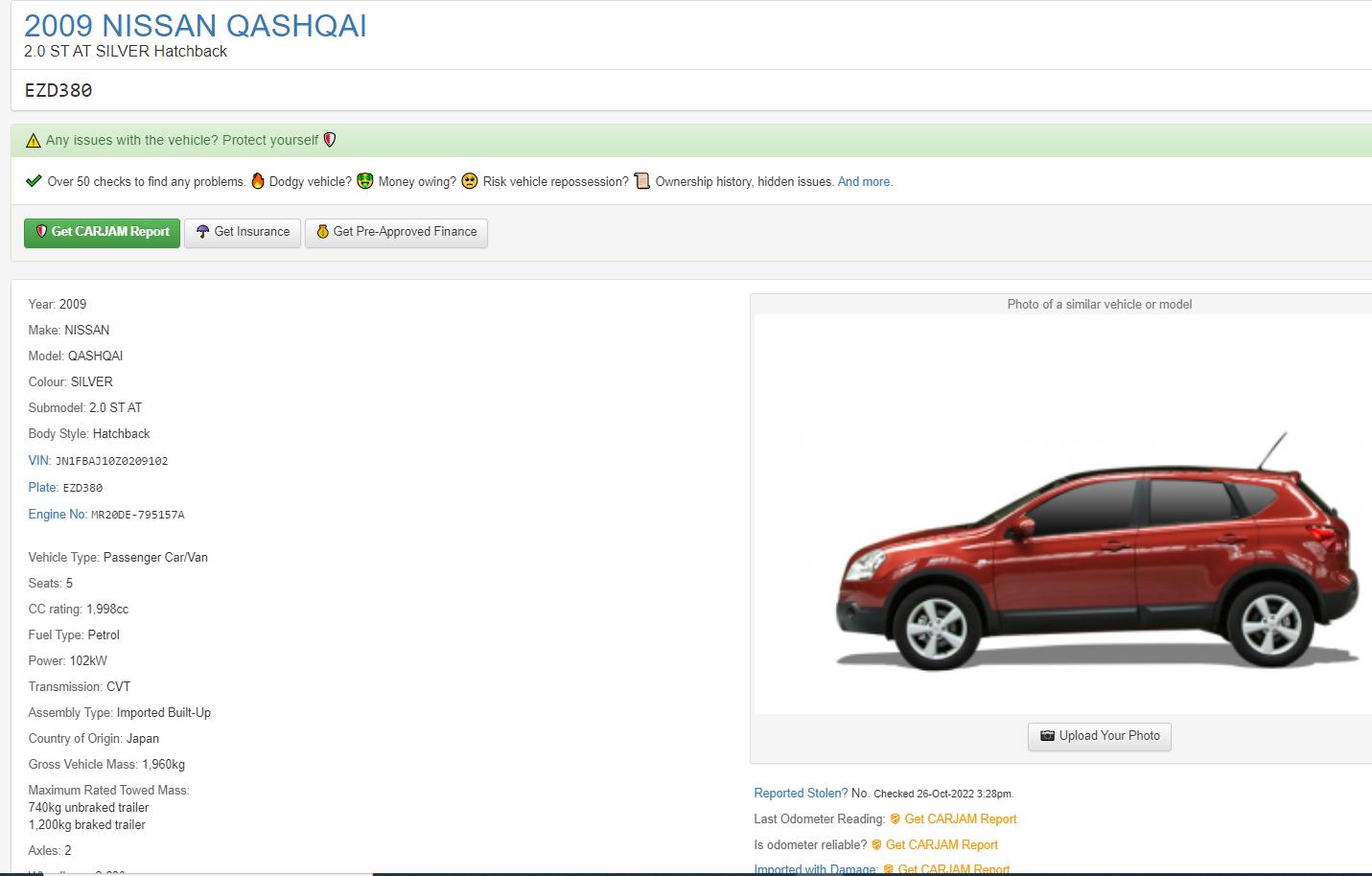1372x876 pixels.
Task: Click the camera icon on Upload Your Photo
Action: [x=1047, y=736]
